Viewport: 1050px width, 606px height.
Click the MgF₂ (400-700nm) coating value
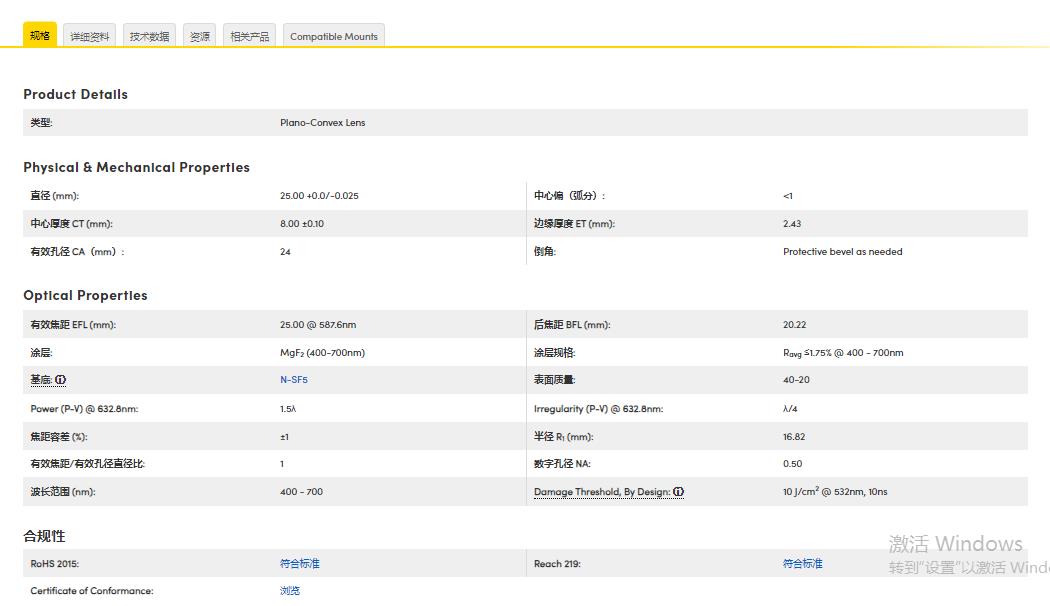(x=322, y=353)
